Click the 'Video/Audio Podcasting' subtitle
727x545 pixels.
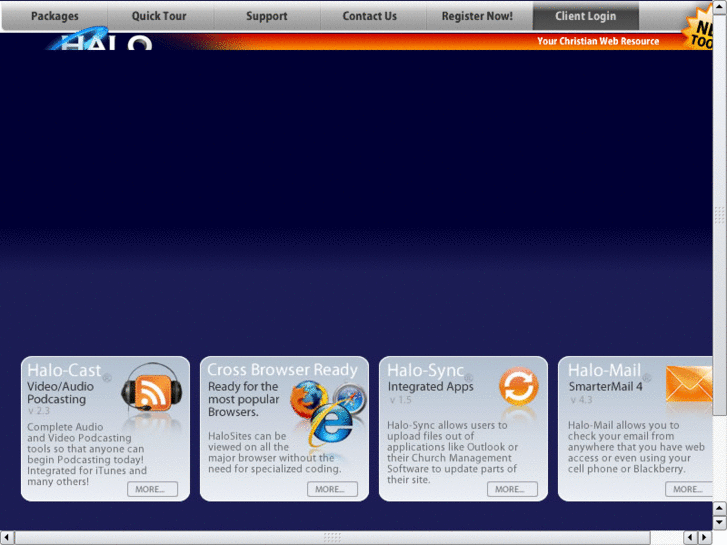click(60, 392)
